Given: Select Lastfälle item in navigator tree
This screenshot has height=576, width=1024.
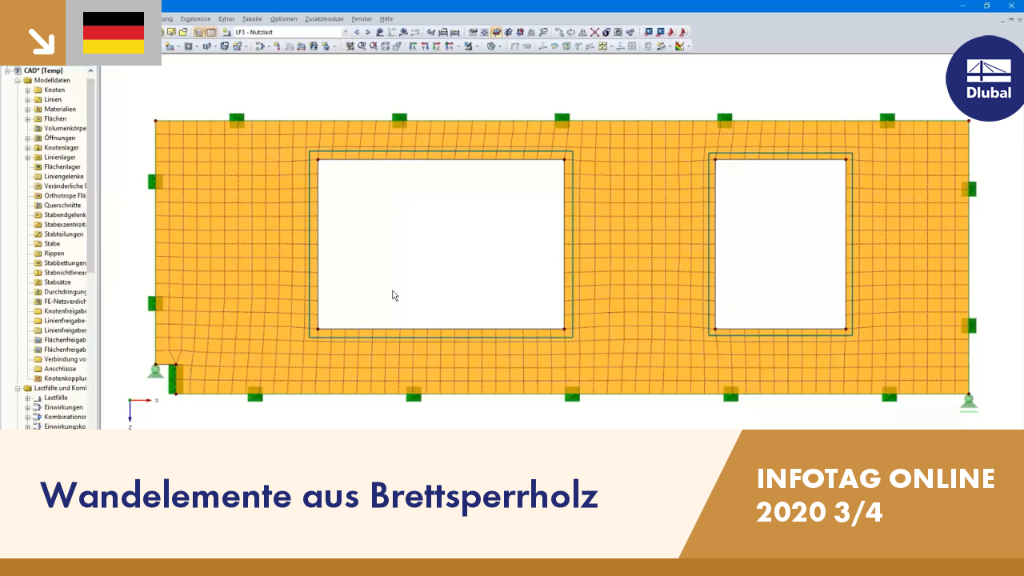Looking at the screenshot, I should coord(56,398).
